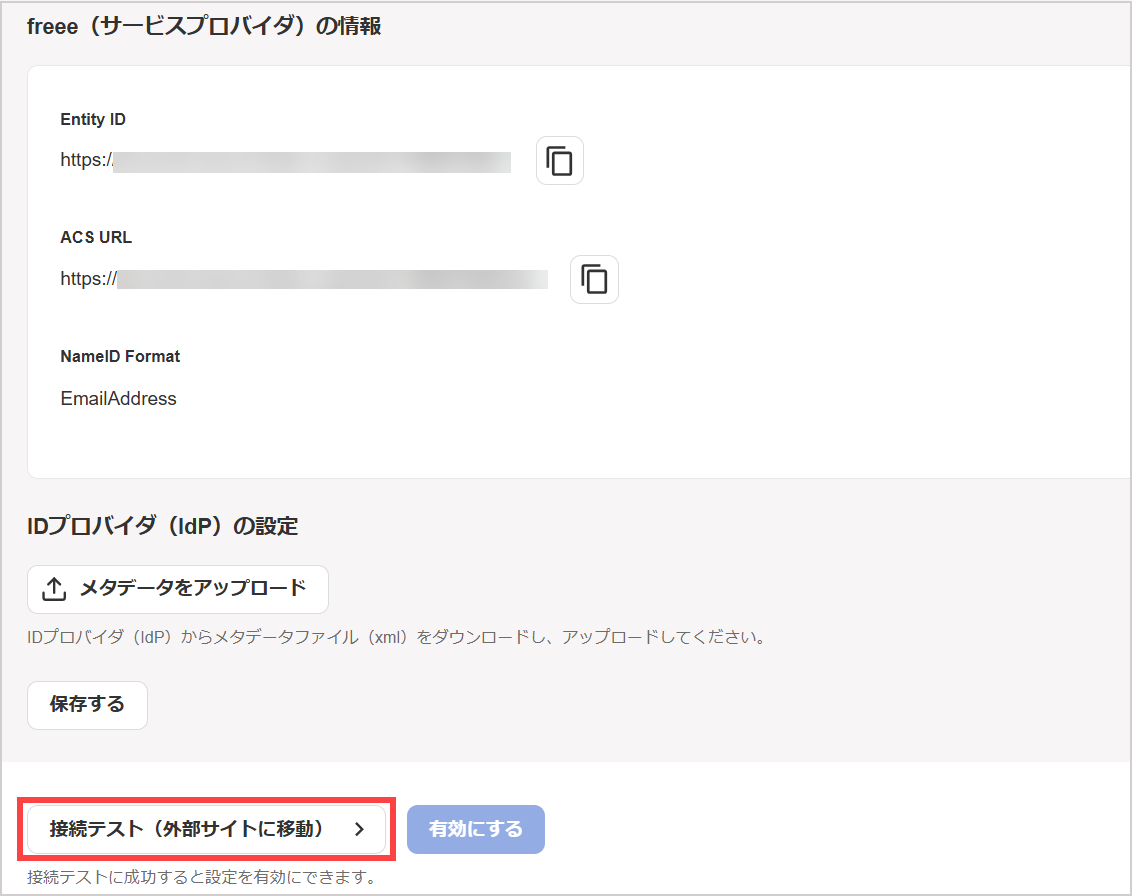This screenshot has width=1132, height=896.
Task: Click the ACS URL field label
Action: [x=96, y=238]
